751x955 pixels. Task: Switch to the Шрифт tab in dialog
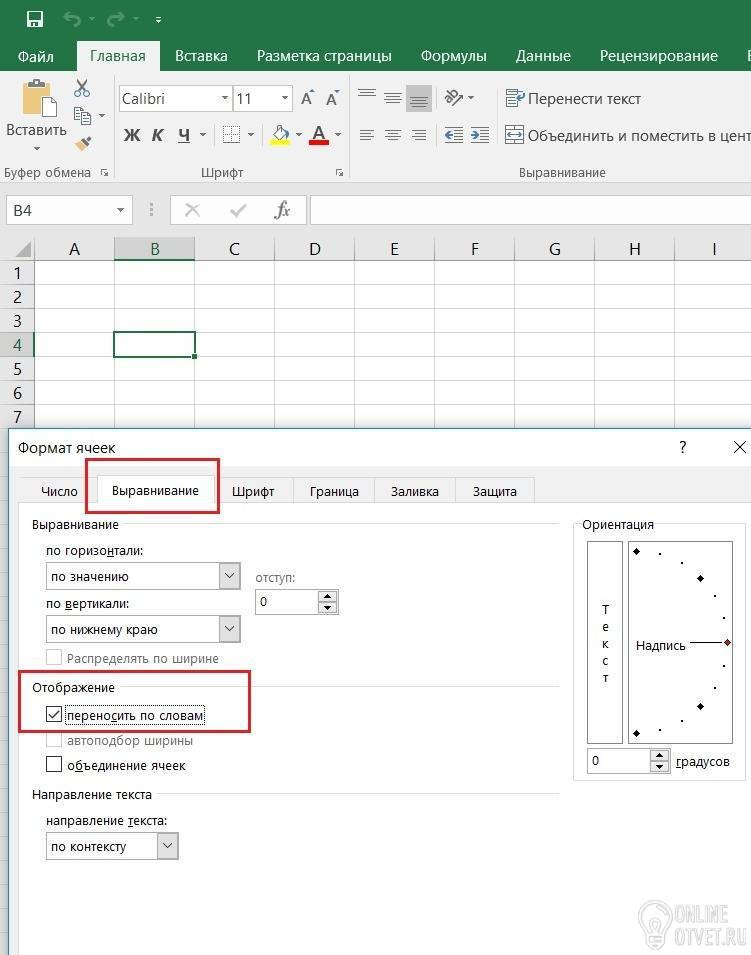(253, 492)
